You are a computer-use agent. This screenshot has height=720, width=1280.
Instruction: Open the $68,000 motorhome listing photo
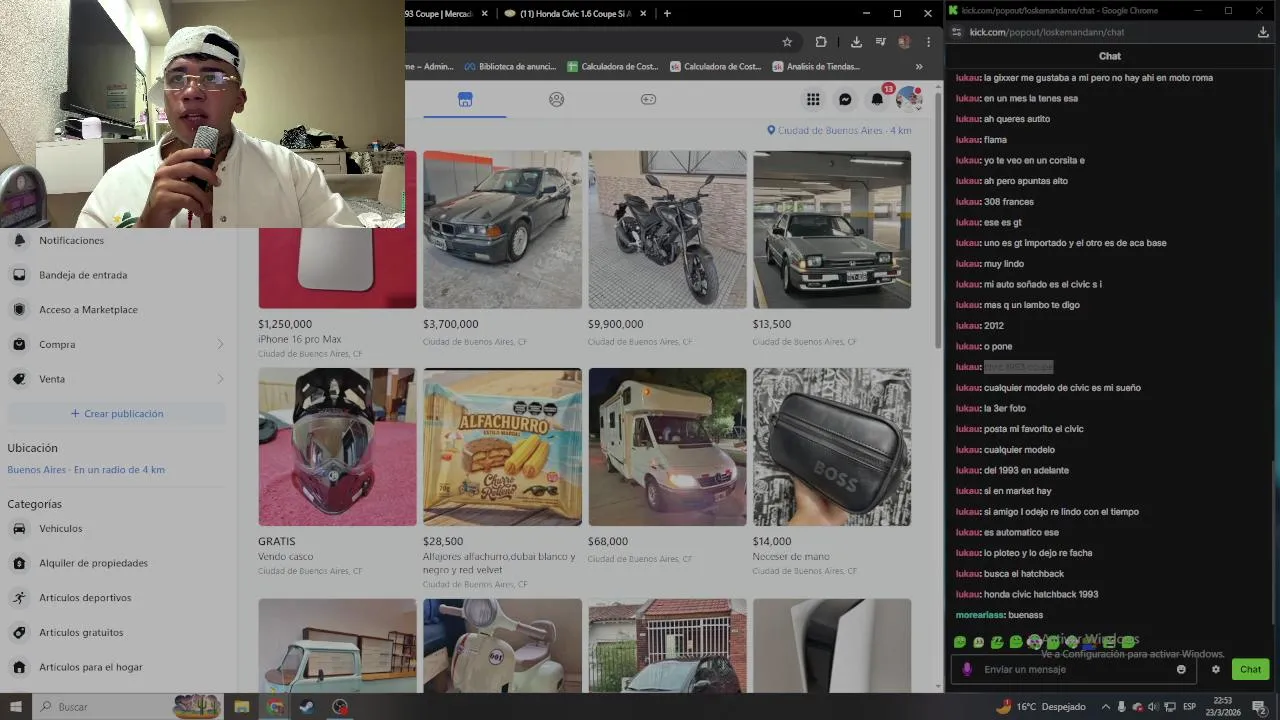tap(667, 447)
